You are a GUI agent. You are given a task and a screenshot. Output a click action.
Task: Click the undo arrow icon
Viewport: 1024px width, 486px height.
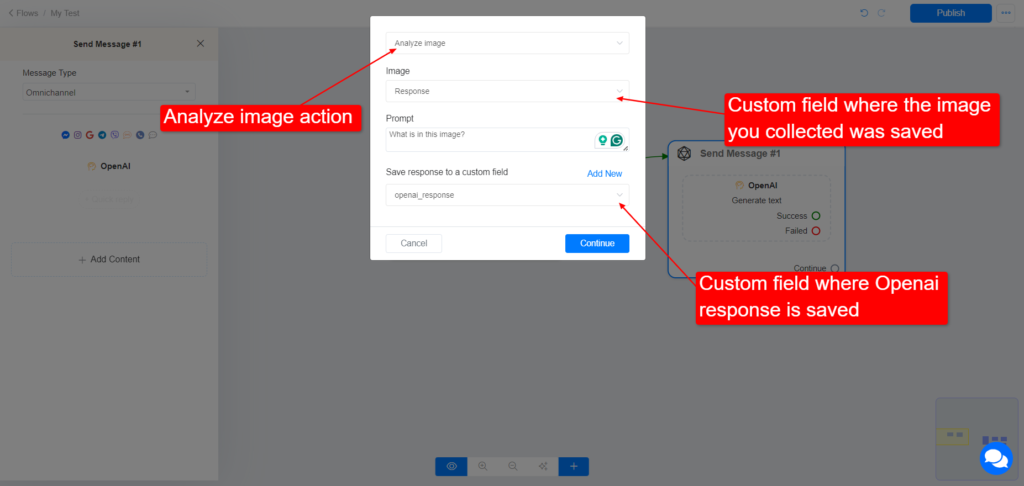pos(864,13)
